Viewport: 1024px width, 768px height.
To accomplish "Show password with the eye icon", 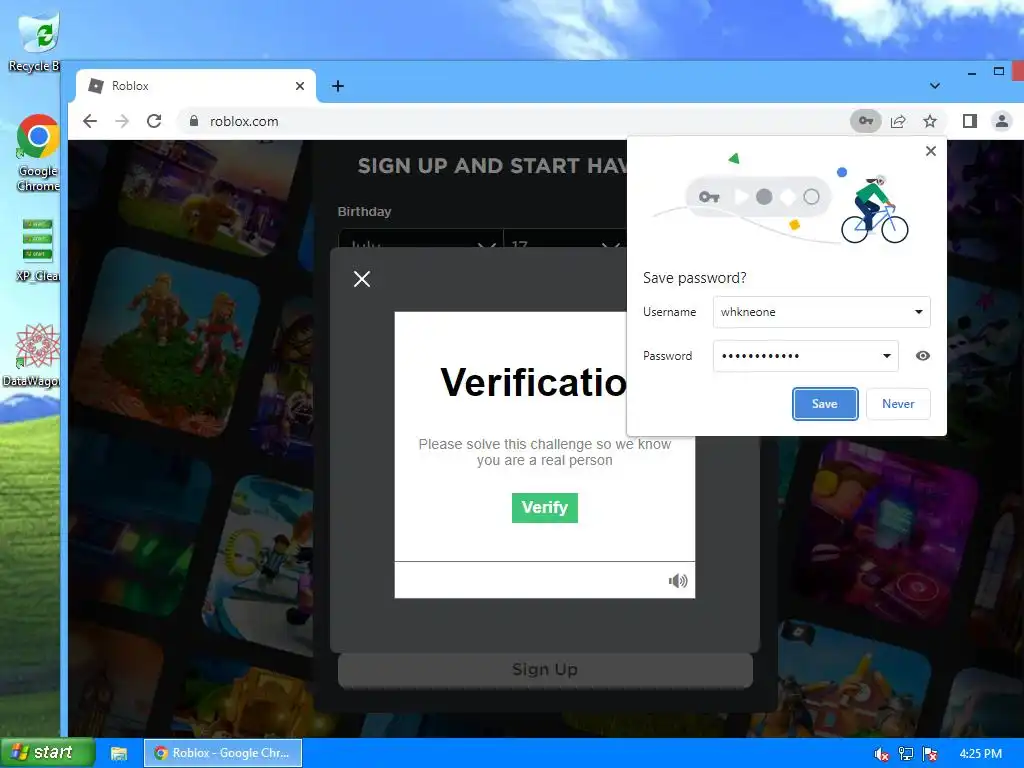I will [x=923, y=356].
